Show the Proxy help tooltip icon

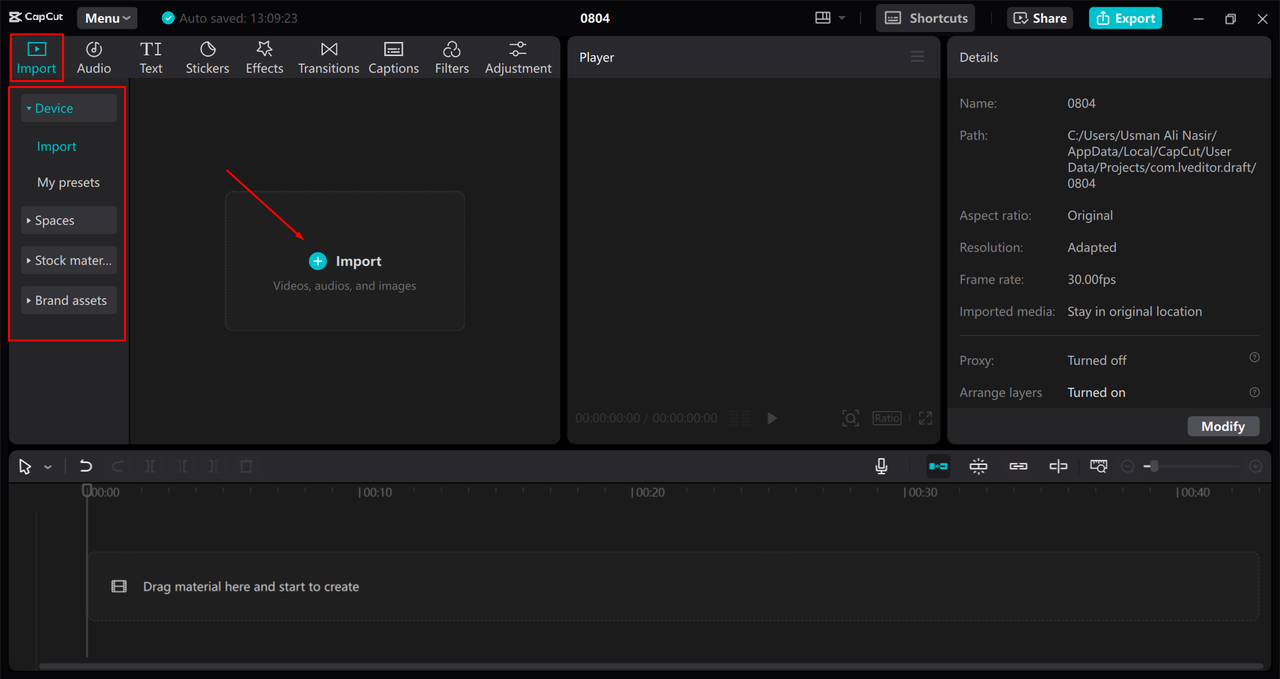coord(1254,358)
